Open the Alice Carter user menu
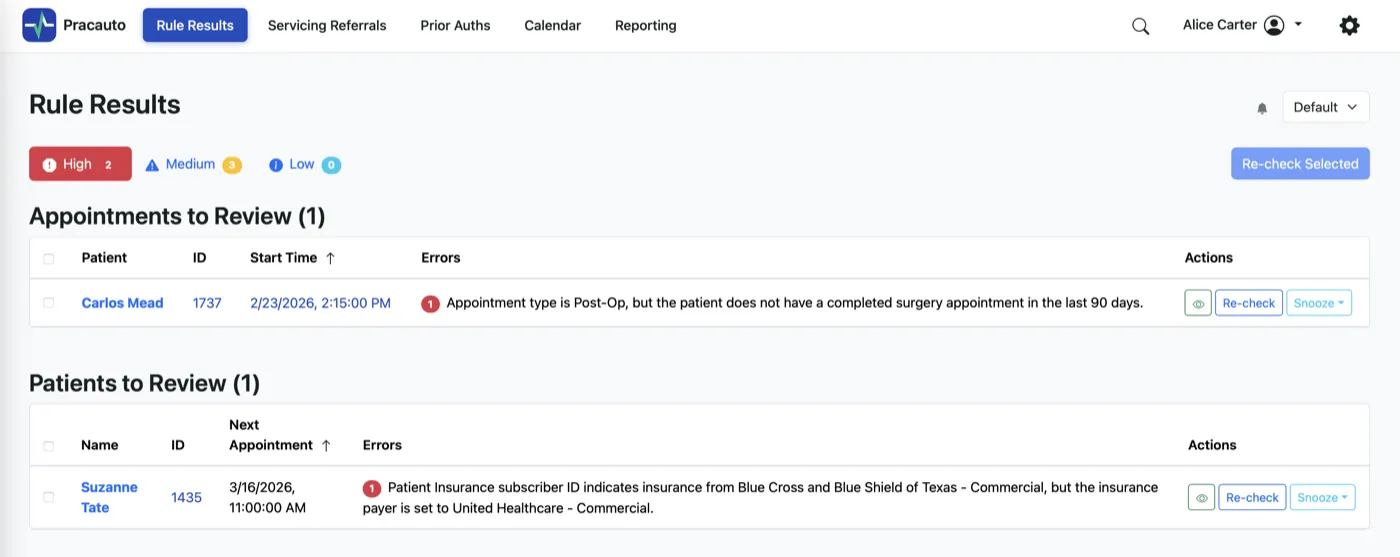1400x557 pixels. (x=1242, y=25)
